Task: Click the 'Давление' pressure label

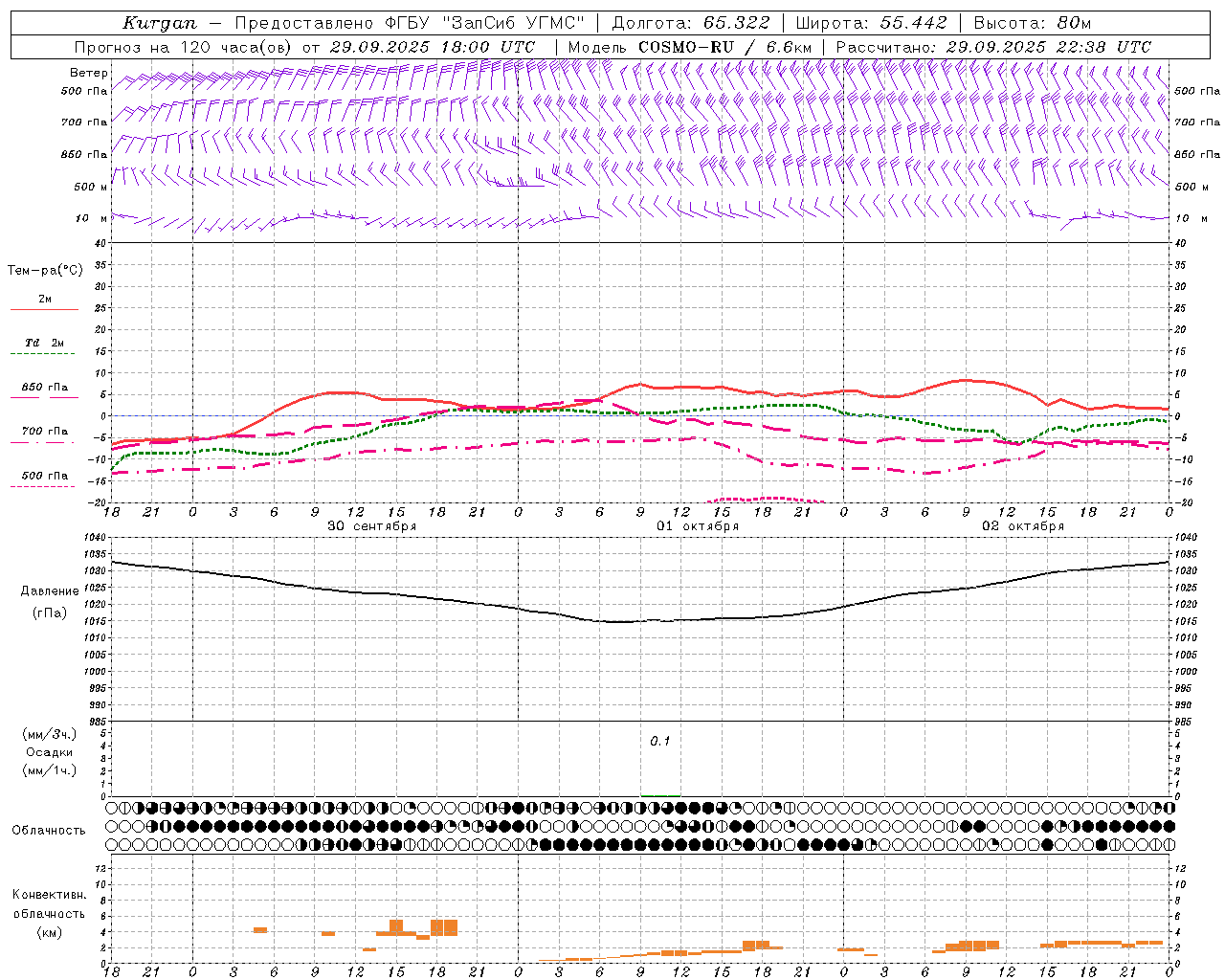Action: pyautogui.click(x=50, y=591)
